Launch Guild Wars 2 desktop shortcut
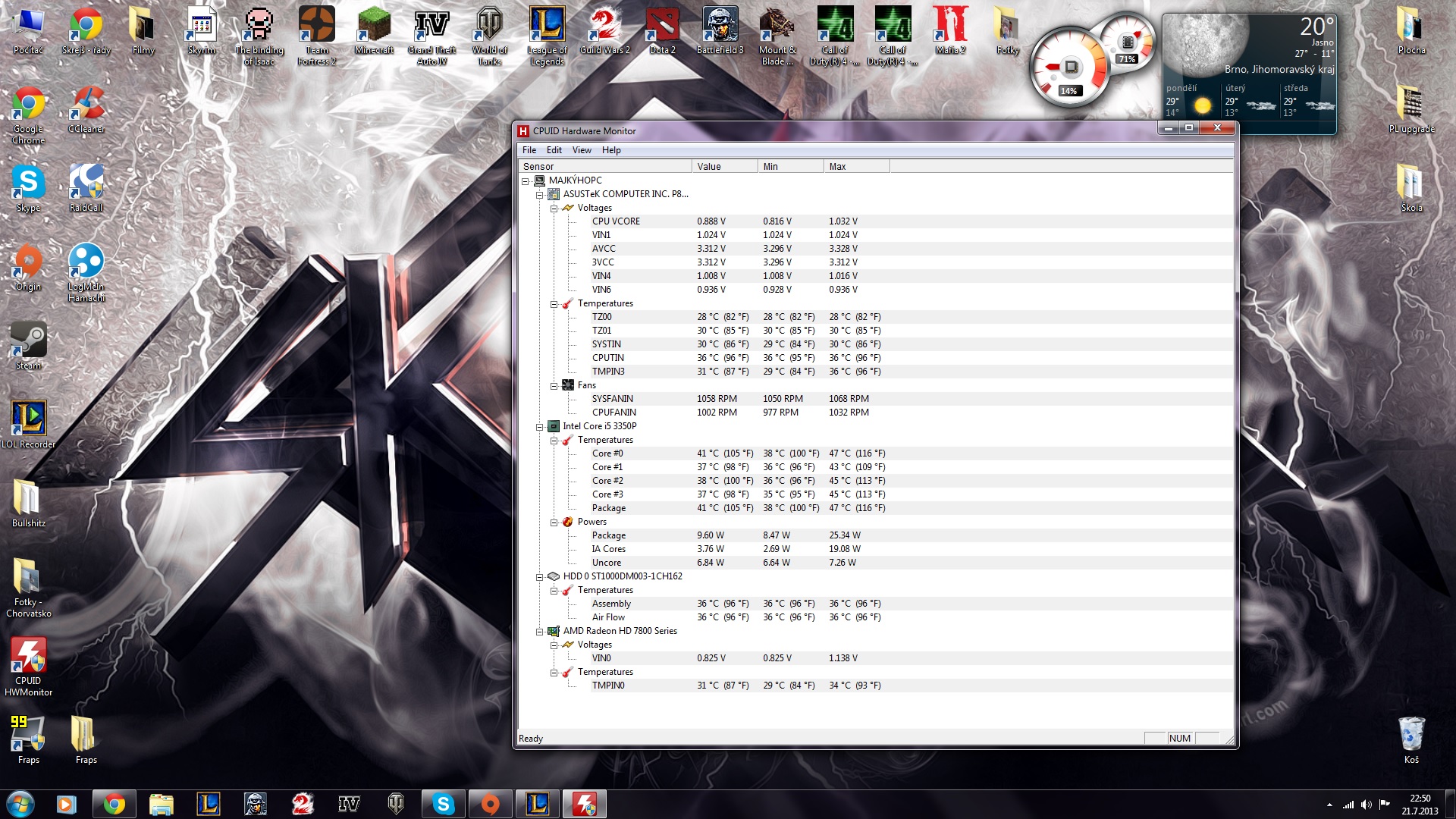1456x819 pixels. [605, 31]
